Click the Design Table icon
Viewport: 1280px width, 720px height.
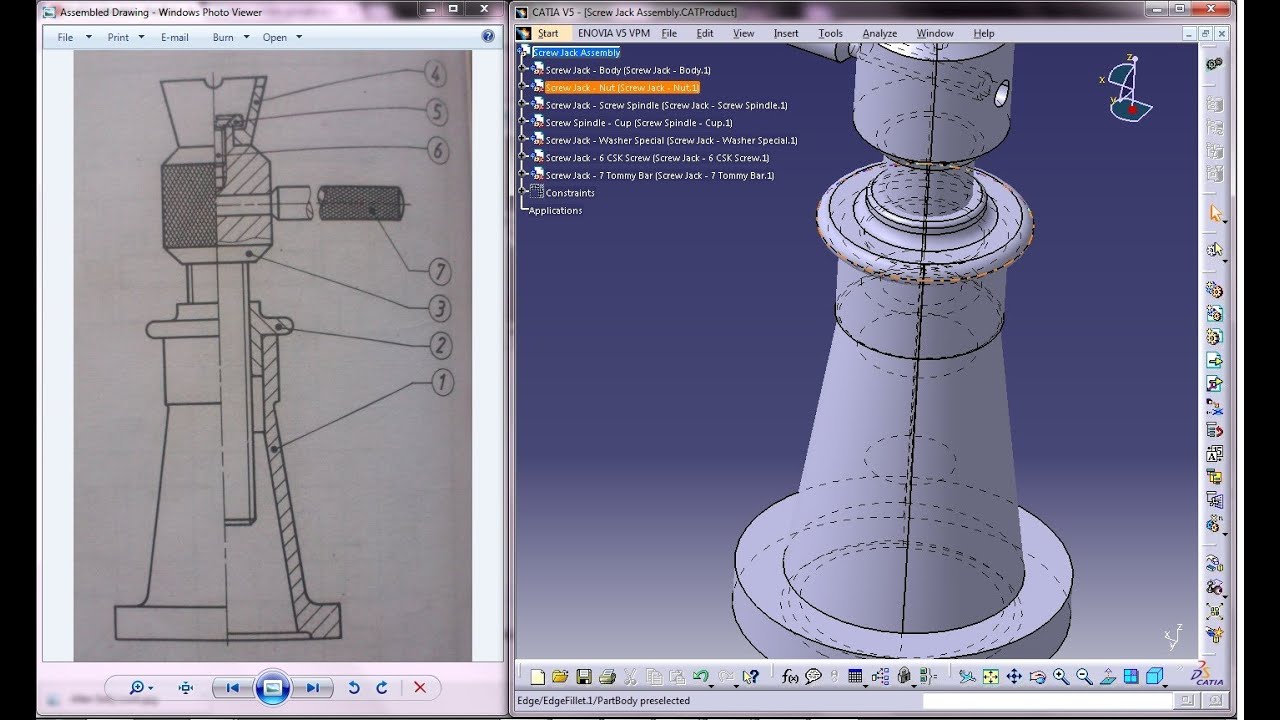[855, 676]
